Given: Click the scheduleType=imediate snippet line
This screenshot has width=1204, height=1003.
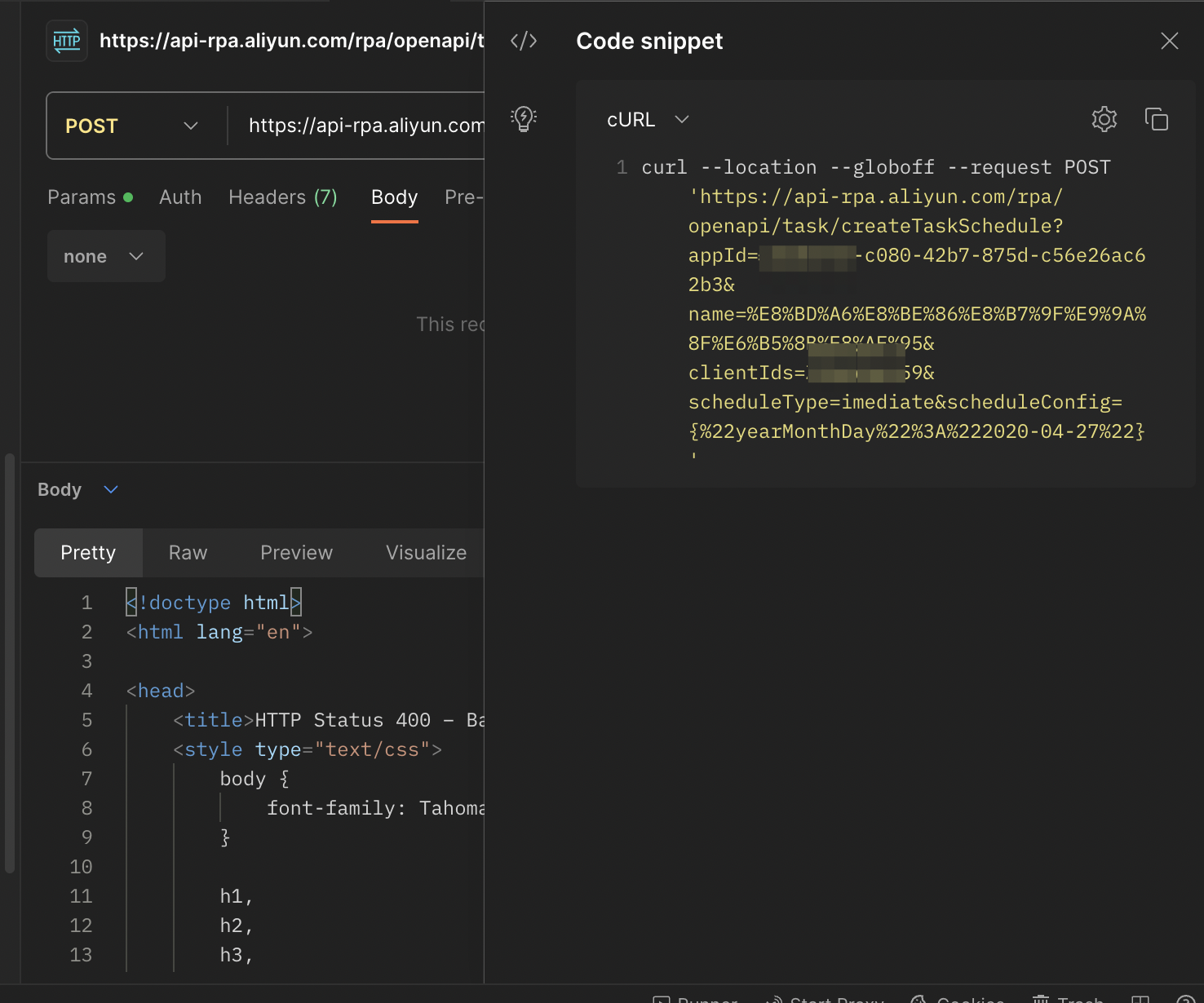Looking at the screenshot, I should [x=905, y=402].
